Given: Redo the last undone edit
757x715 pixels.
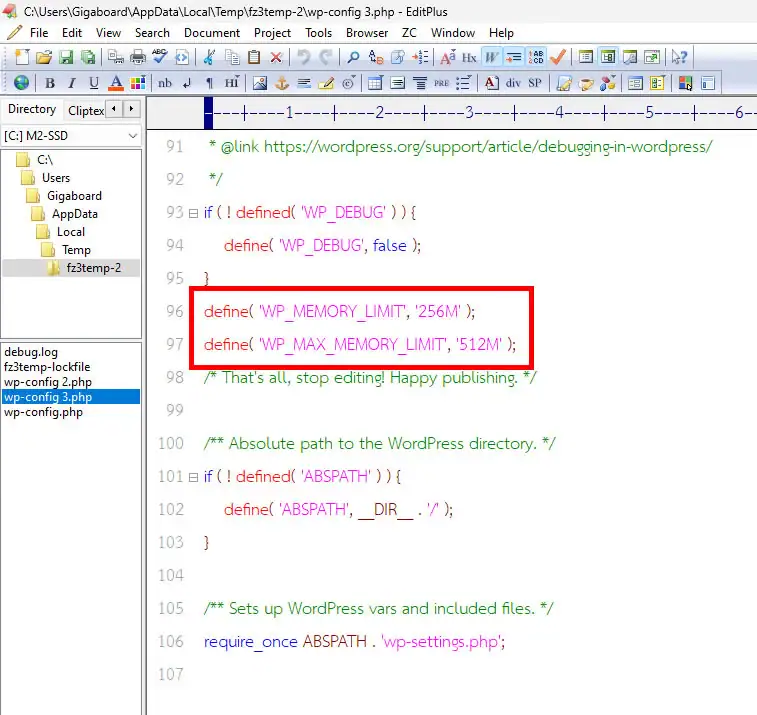Looking at the screenshot, I should pyautogui.click(x=326, y=57).
